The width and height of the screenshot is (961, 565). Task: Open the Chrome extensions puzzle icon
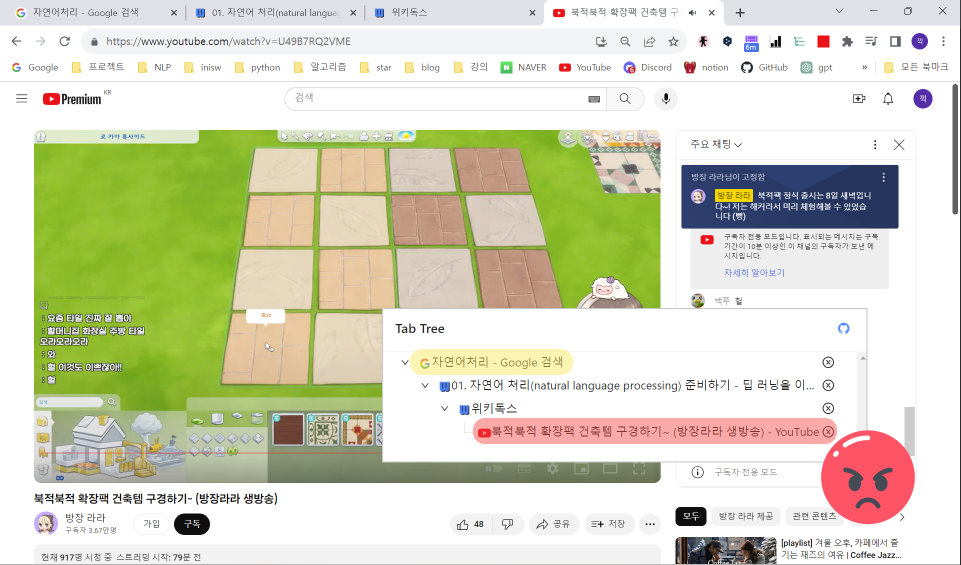pyautogui.click(x=847, y=41)
